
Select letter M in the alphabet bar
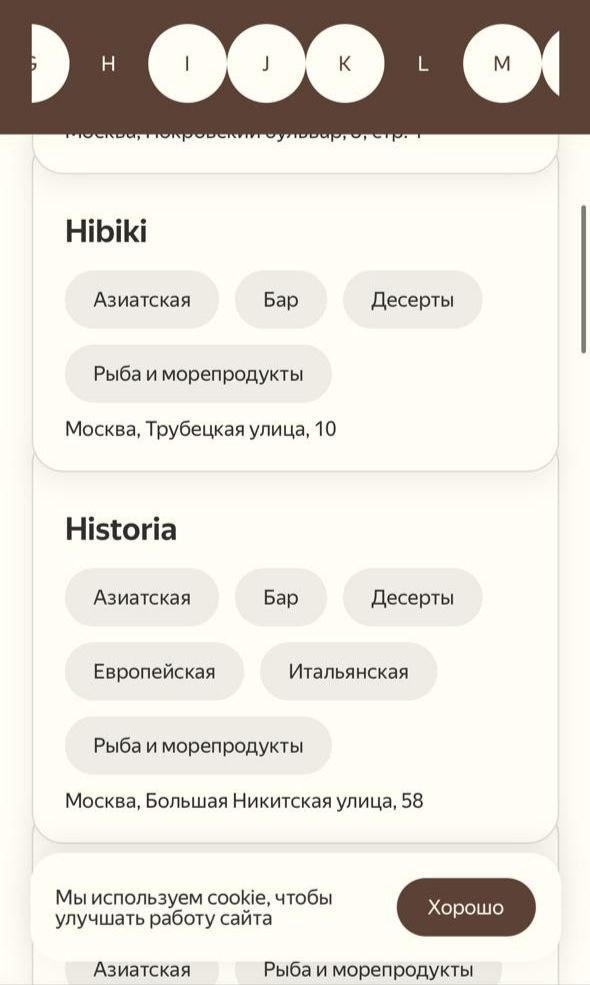coord(503,63)
